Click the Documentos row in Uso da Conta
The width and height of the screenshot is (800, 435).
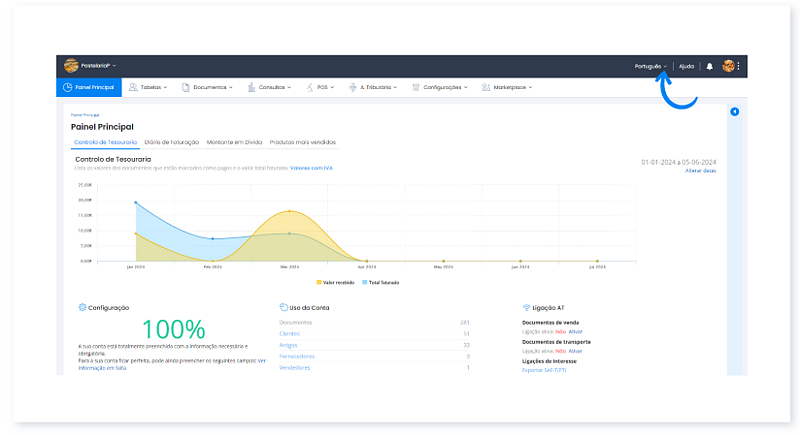pos(374,322)
